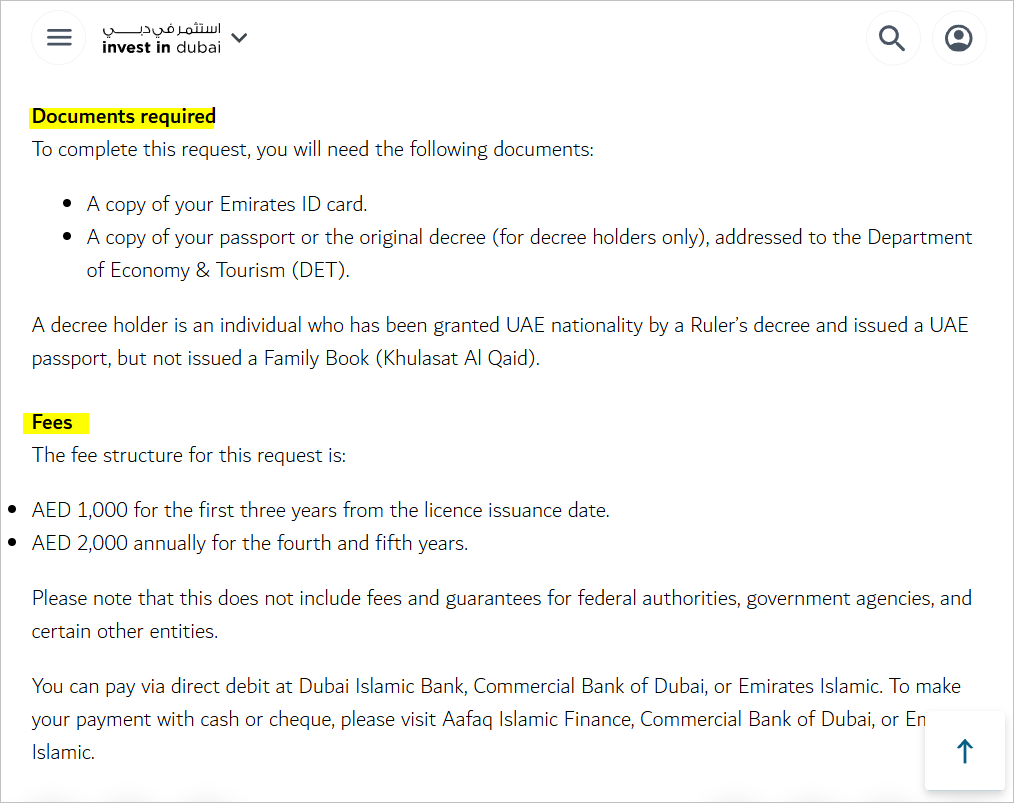The image size is (1014, 803).
Task: Click the decree holder definition paragraph
Action: pyautogui.click(x=500, y=341)
